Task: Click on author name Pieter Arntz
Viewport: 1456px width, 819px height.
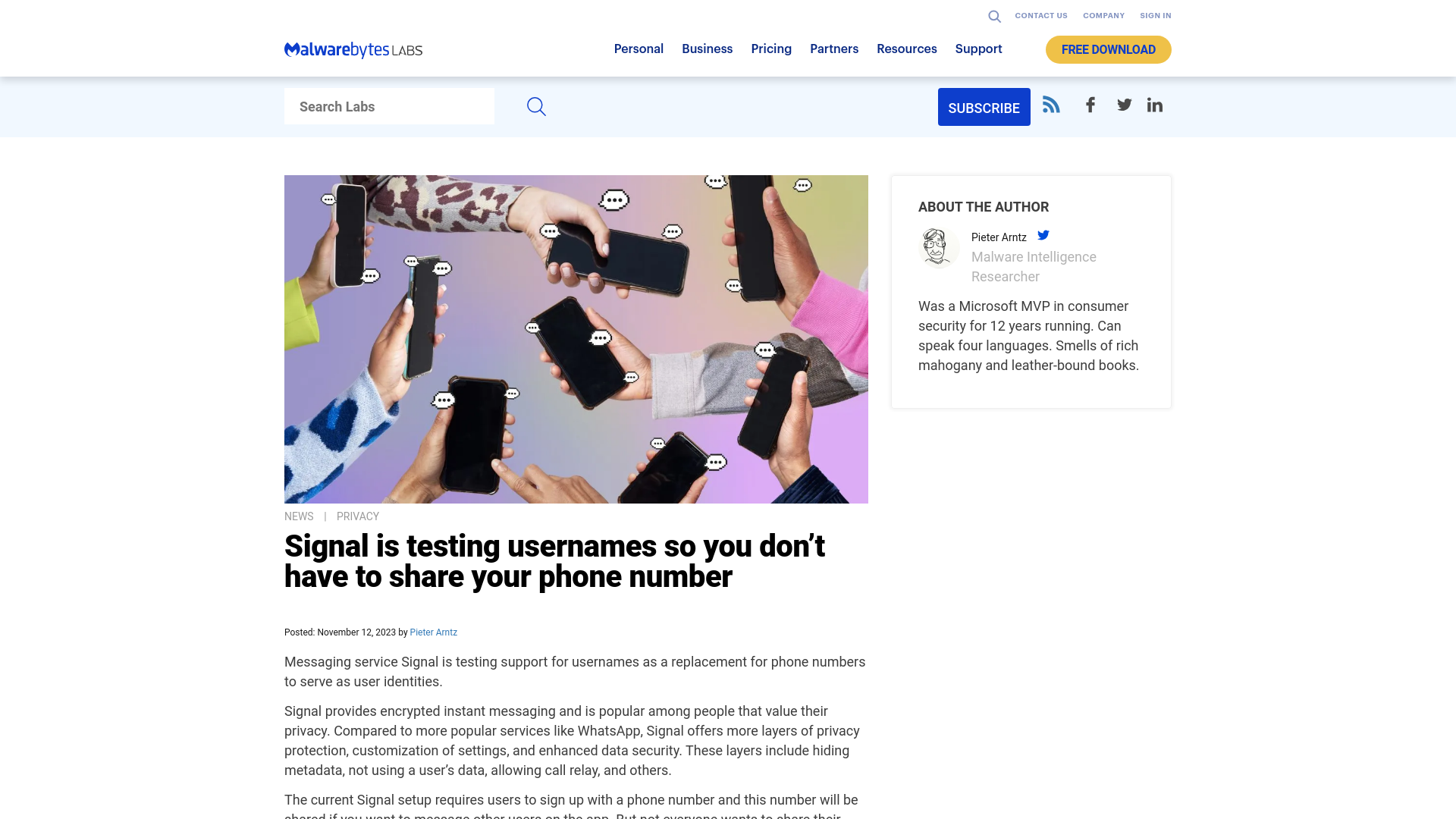Action: click(x=434, y=632)
